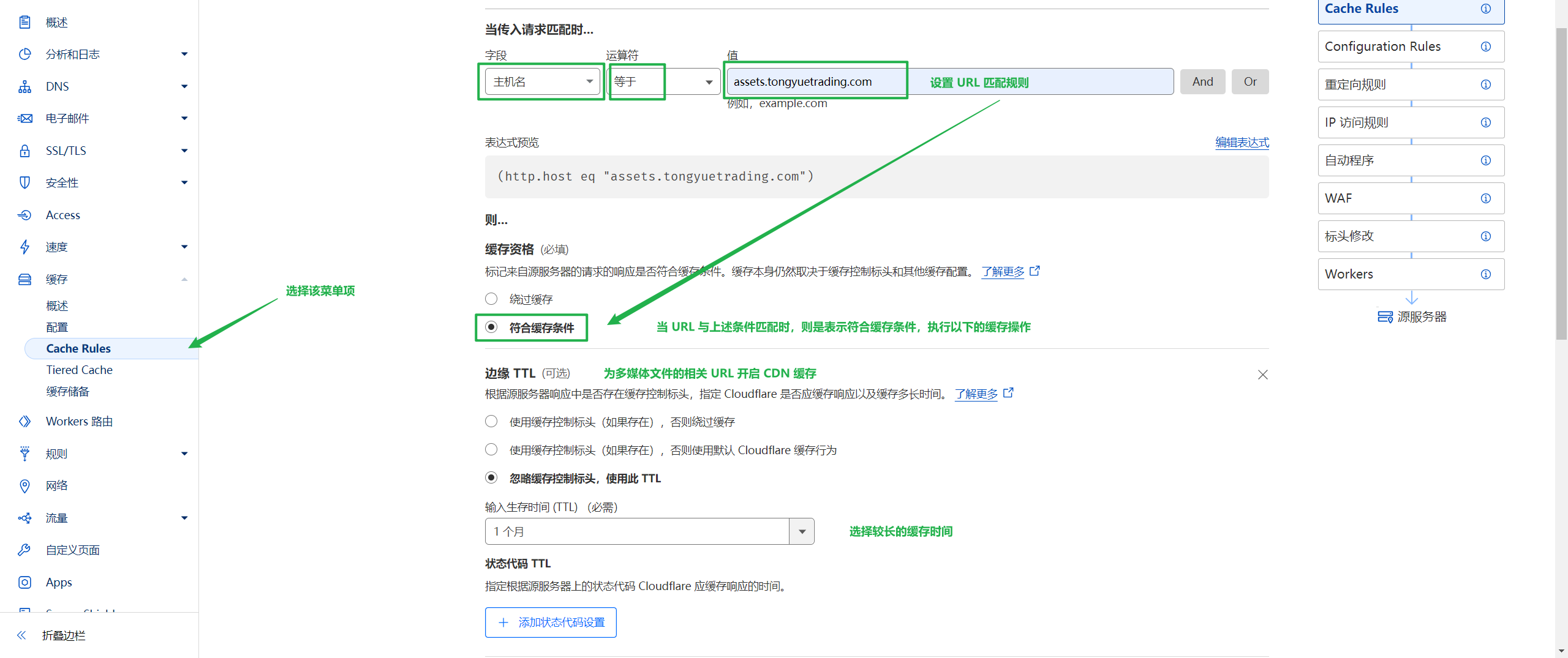Image resolution: width=1568 pixels, height=658 pixels.
Task: Click the 规则 funnel icon
Action: tap(24, 454)
